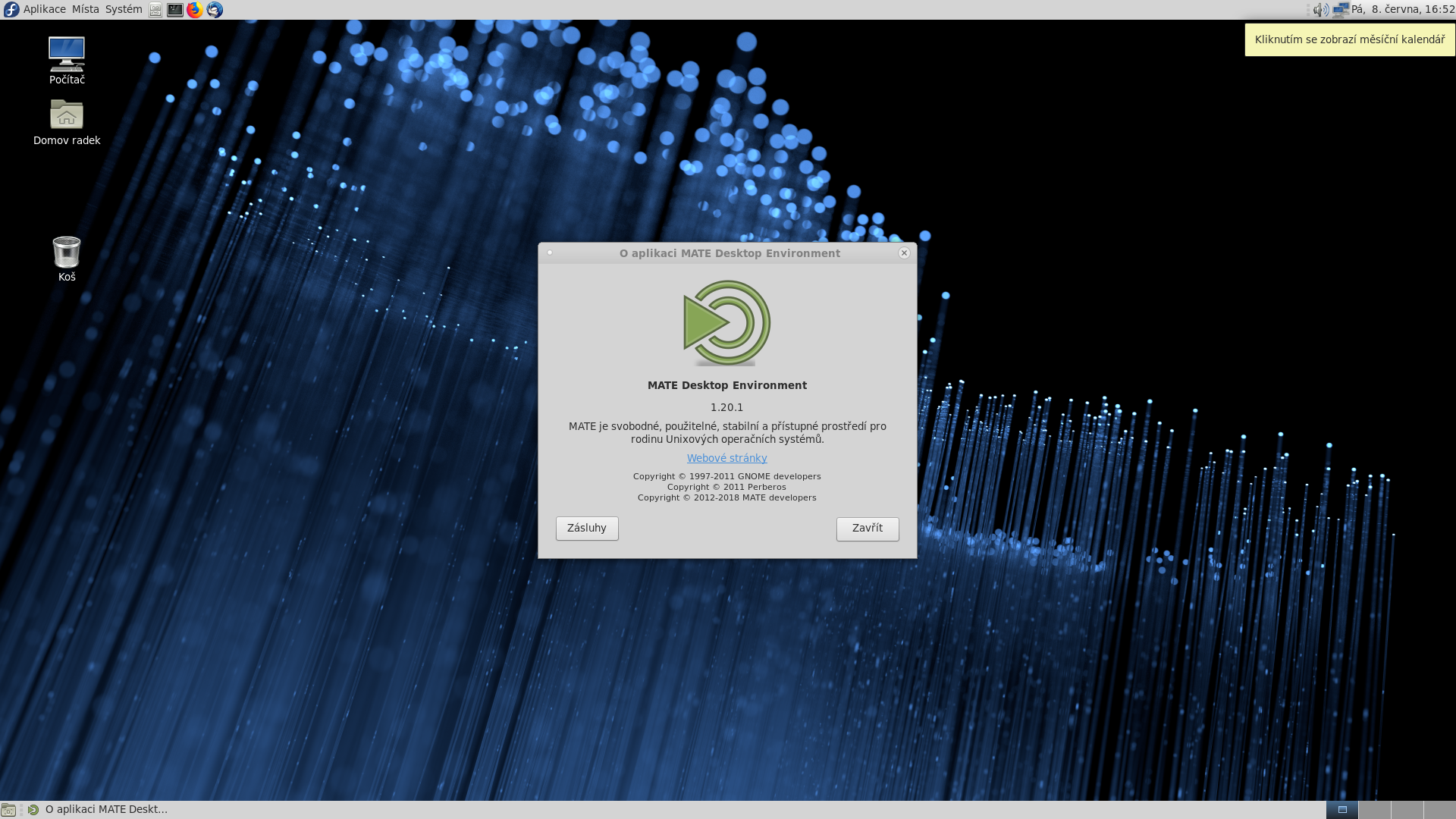The width and height of the screenshot is (1456, 819).
Task: Open Thunderbird mail launcher
Action: [215, 10]
